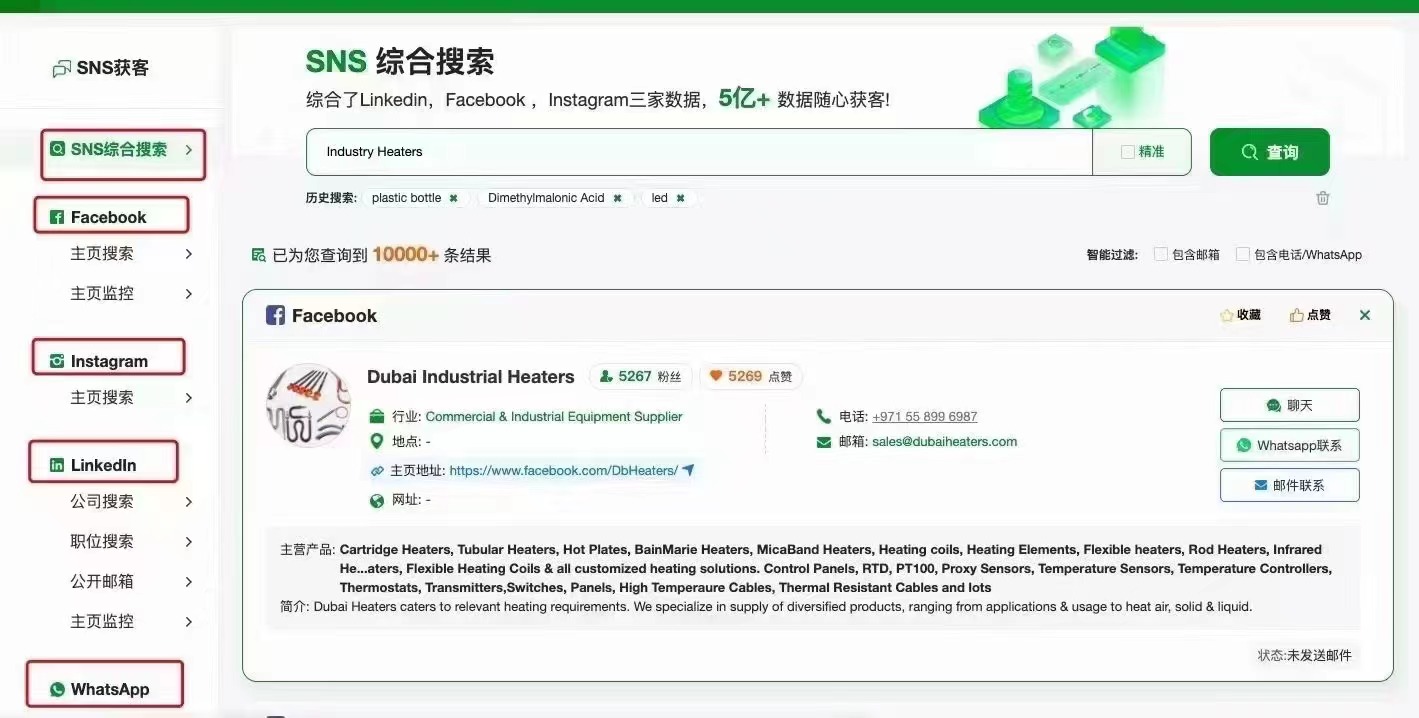
Task: Enable the 包含电话/WhatsApp filter checkbox
Action: point(1243,254)
